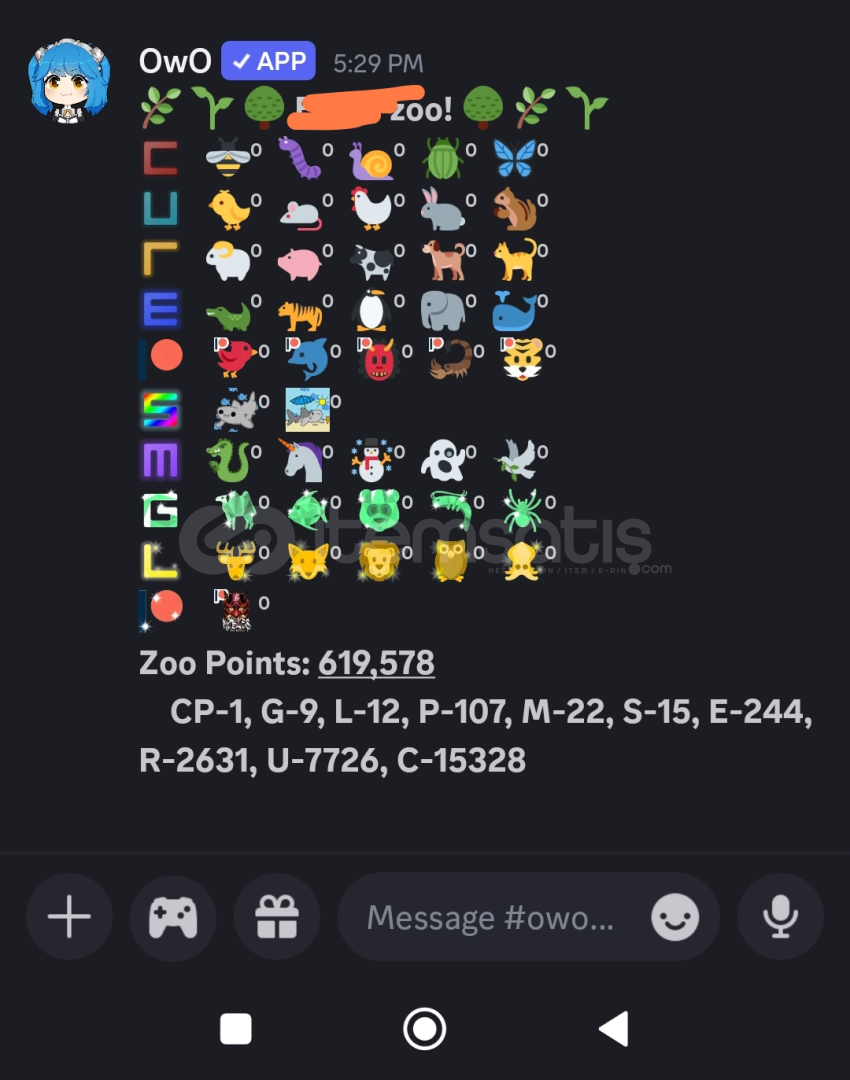Tap the rainbow S rank icon
This screenshot has width=850, height=1080.
pyautogui.click(x=160, y=408)
